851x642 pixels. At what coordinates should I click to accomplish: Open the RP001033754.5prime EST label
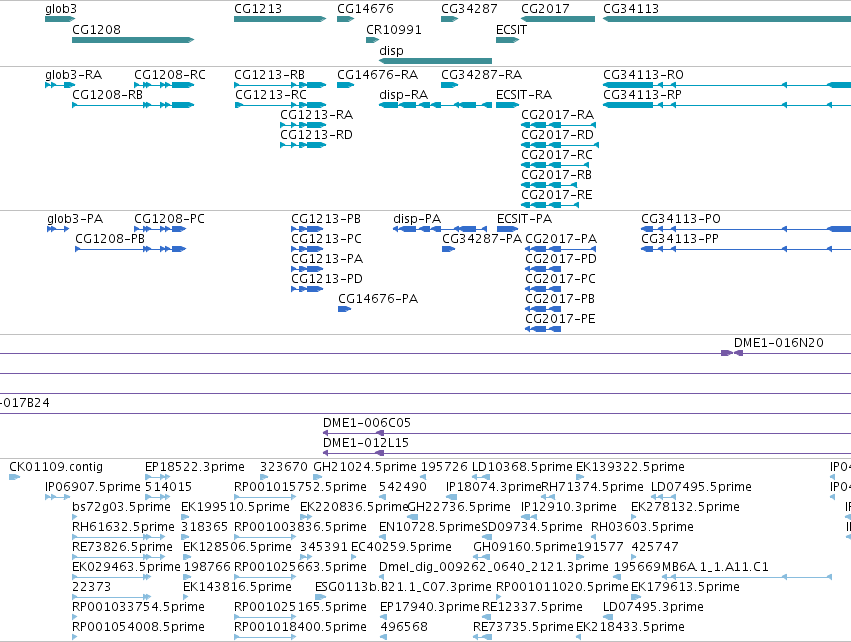point(138,607)
